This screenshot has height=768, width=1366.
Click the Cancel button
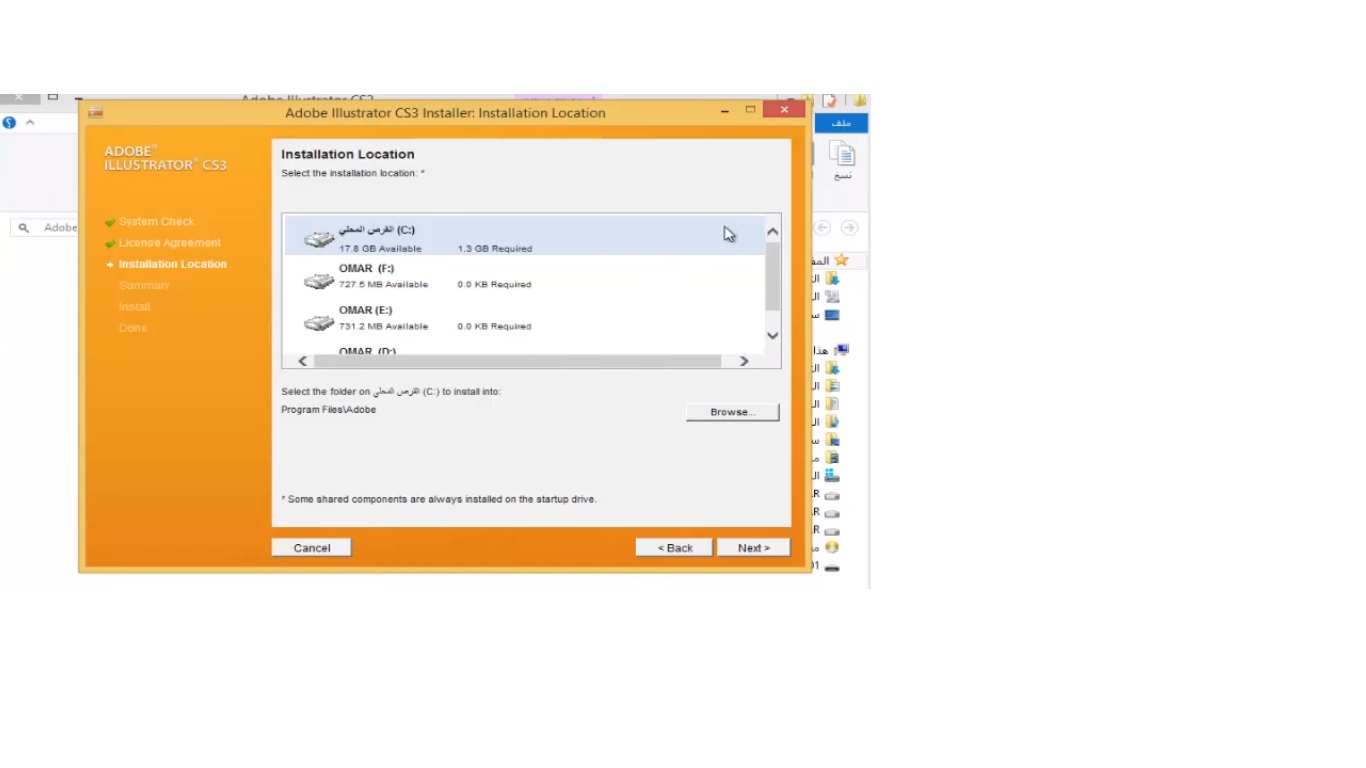(x=311, y=548)
